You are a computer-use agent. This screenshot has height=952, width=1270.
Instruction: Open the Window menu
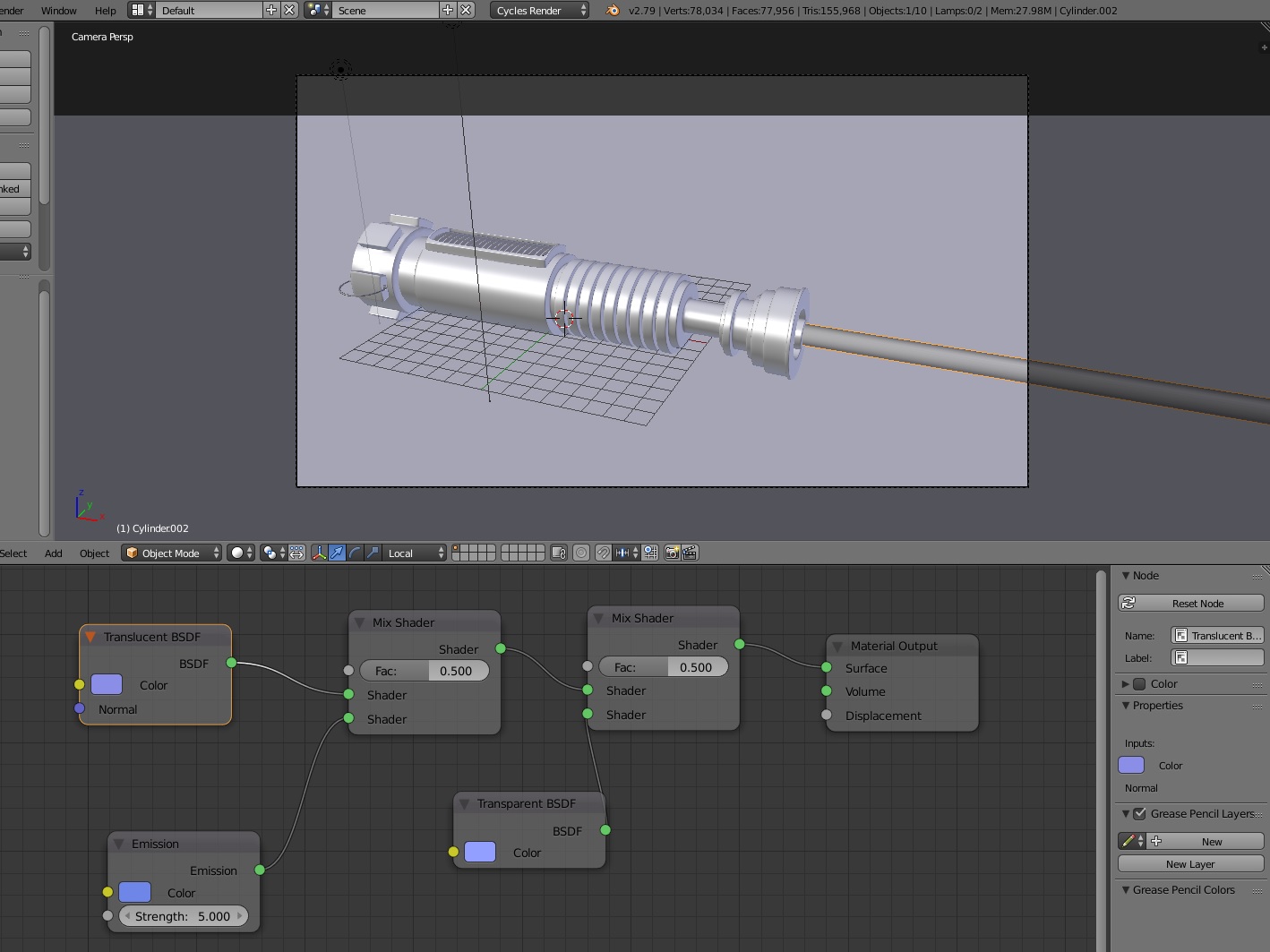[59, 11]
